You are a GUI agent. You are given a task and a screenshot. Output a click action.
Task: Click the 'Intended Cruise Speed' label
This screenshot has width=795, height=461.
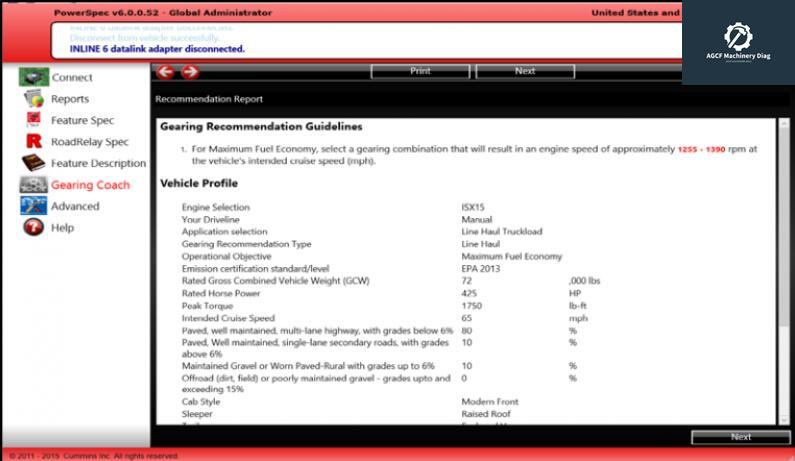[x=228, y=318]
